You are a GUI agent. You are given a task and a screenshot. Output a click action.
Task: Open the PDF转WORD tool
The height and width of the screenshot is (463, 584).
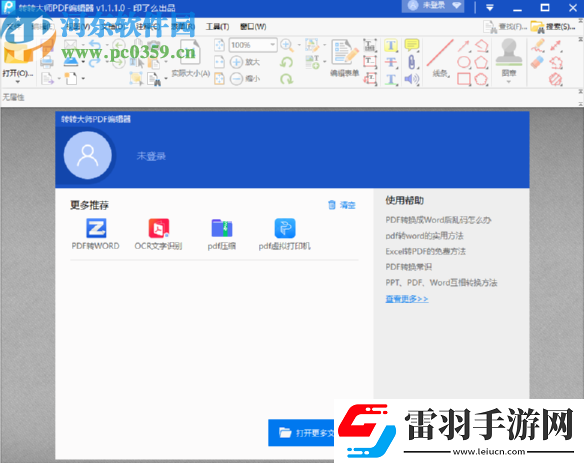(96, 234)
